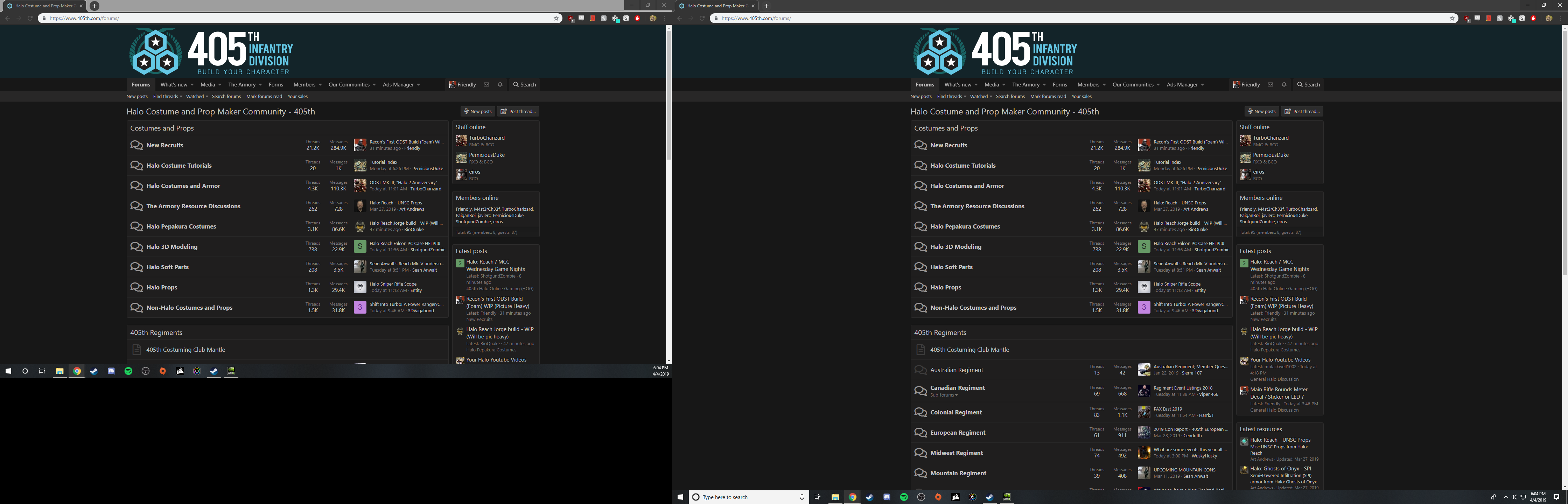Screen dimensions: 1568x504
Task: Expand Sub-forums under Canadian Regiment
Action: coord(944,395)
